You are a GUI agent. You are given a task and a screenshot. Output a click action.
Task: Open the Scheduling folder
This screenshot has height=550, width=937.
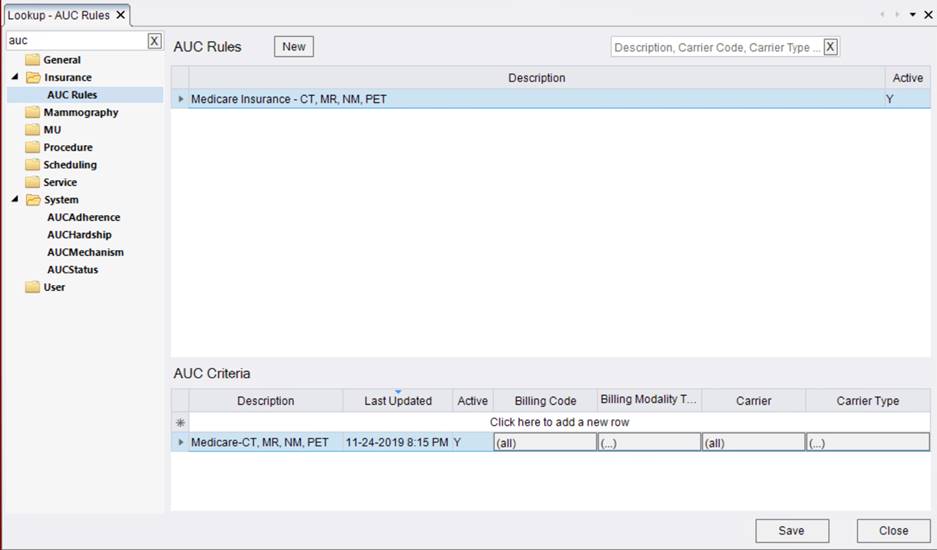pos(69,165)
